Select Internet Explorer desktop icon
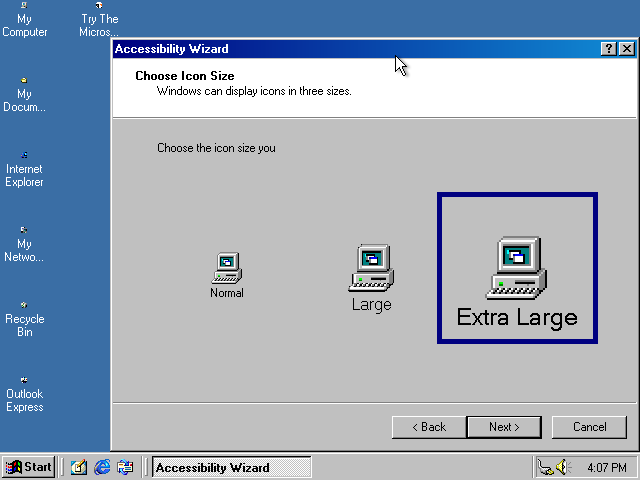Screen dimensions: 640x480 (24, 170)
